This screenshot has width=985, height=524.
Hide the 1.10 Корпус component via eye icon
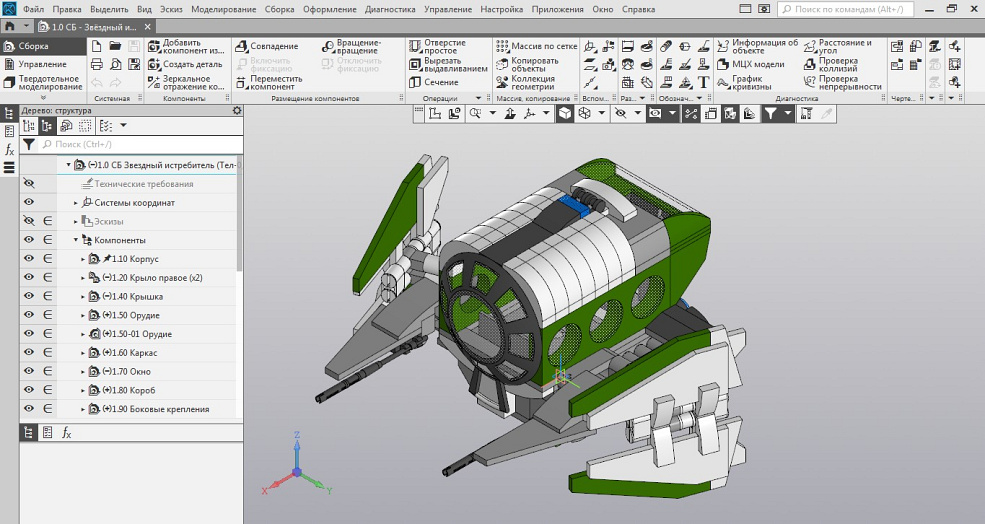(x=28, y=259)
